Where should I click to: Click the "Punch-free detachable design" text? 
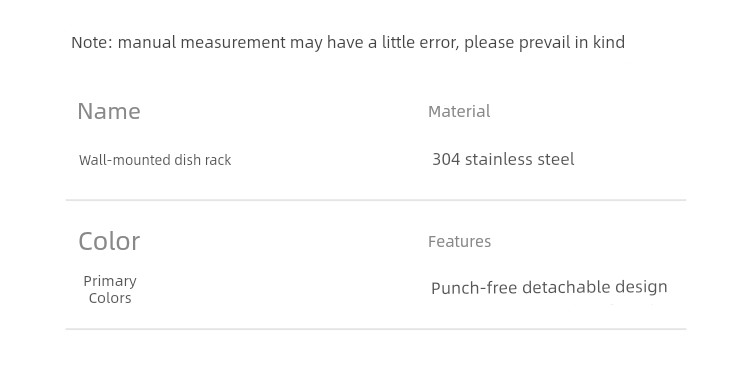click(549, 287)
